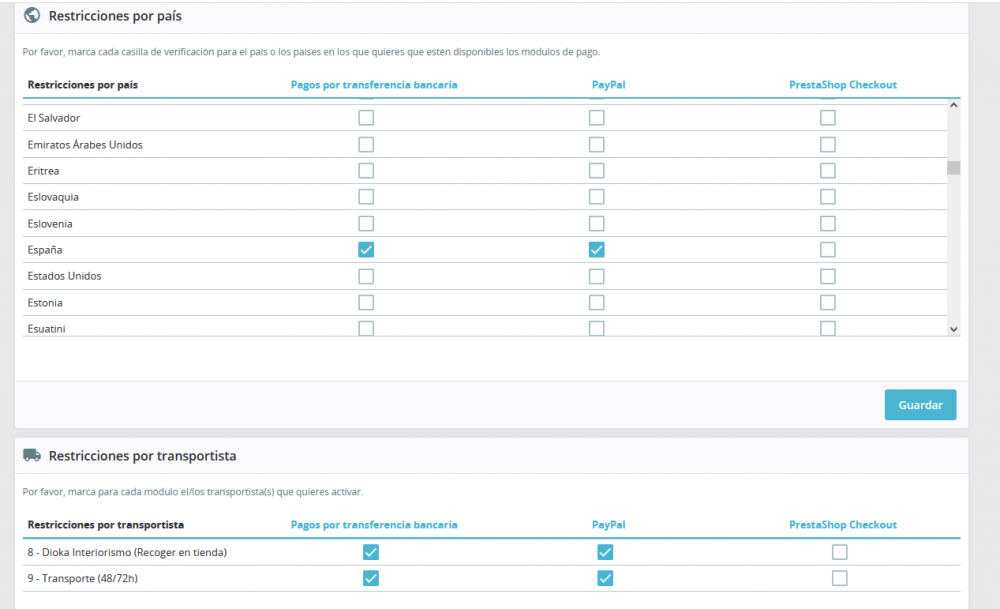Click carrier table PayPal column header
This screenshot has width=1000, height=609.
(x=608, y=525)
